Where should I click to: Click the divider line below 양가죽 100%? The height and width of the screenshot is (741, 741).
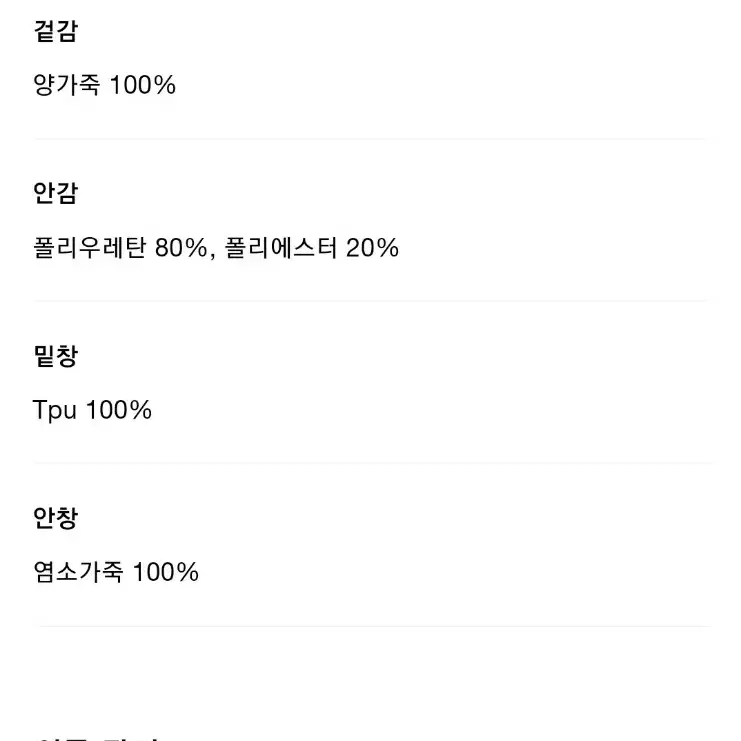pyautogui.click(x=371, y=139)
